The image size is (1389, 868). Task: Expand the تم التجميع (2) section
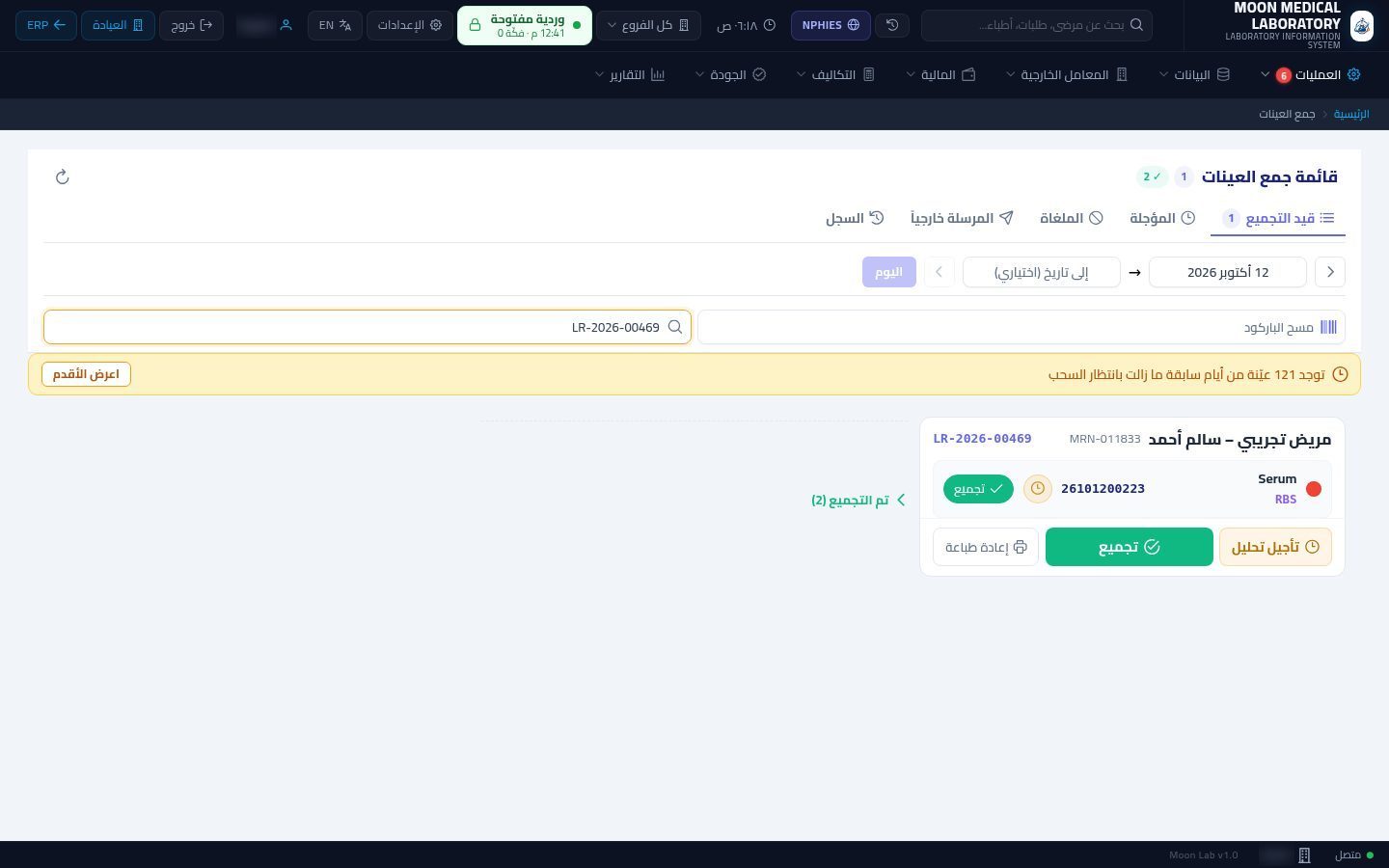[858, 500]
